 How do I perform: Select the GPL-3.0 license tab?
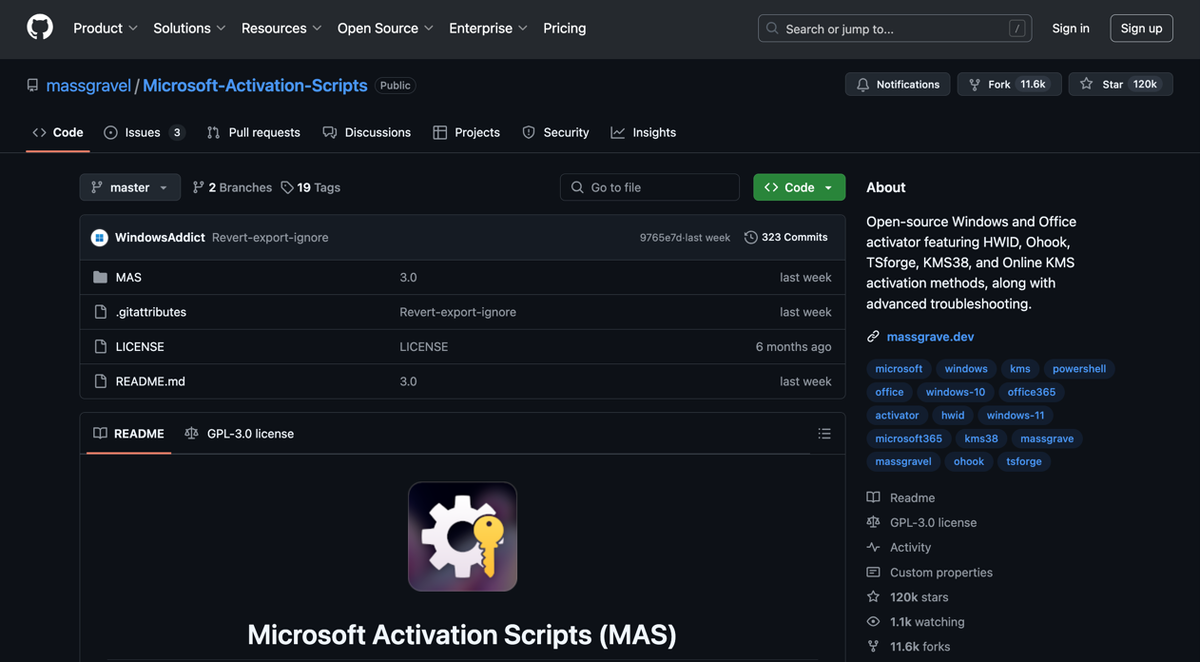[239, 434]
